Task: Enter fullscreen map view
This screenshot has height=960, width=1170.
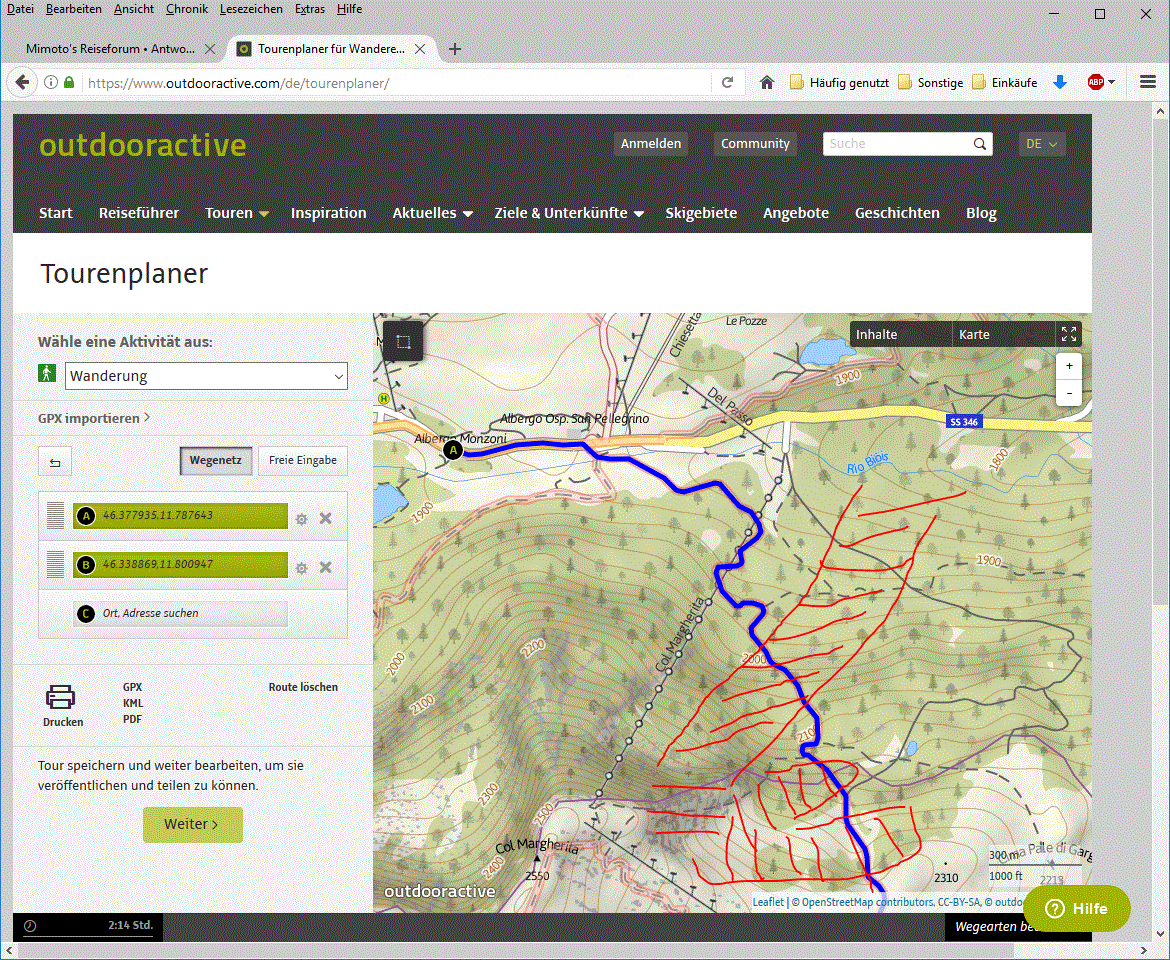Action: tap(1068, 334)
